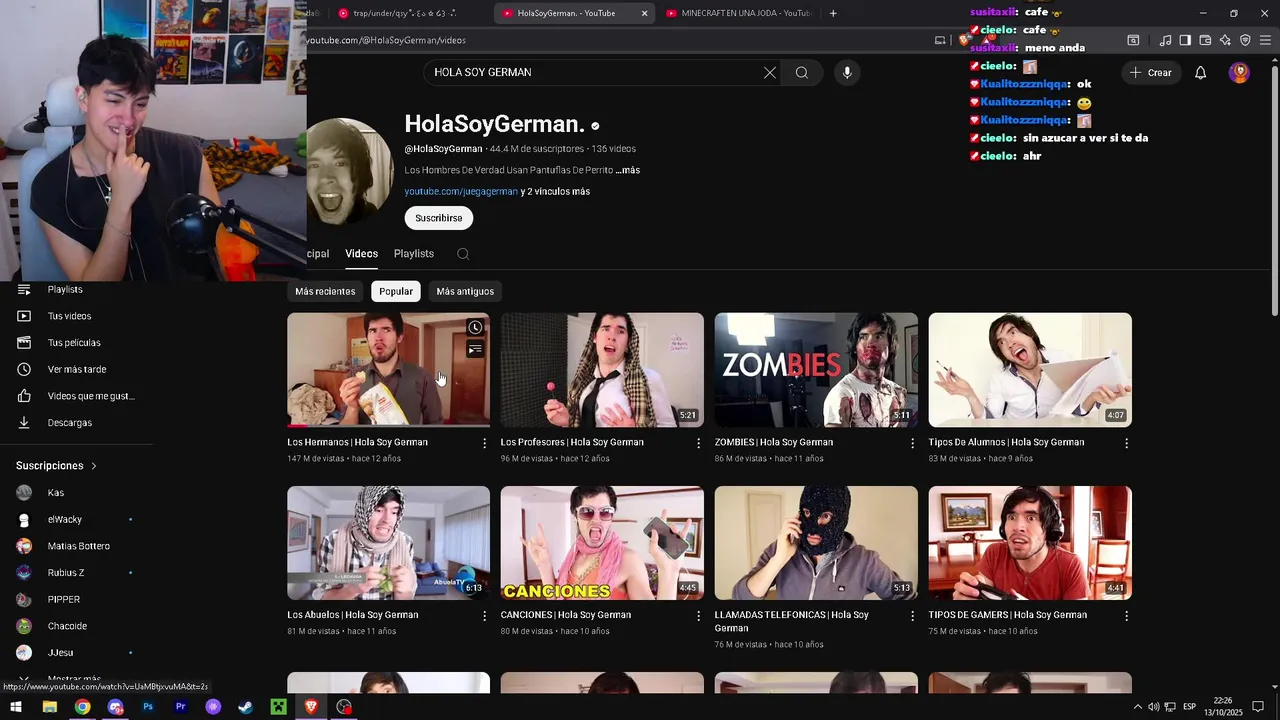
Task: Open Descargas in sidebar
Action: tap(69, 423)
